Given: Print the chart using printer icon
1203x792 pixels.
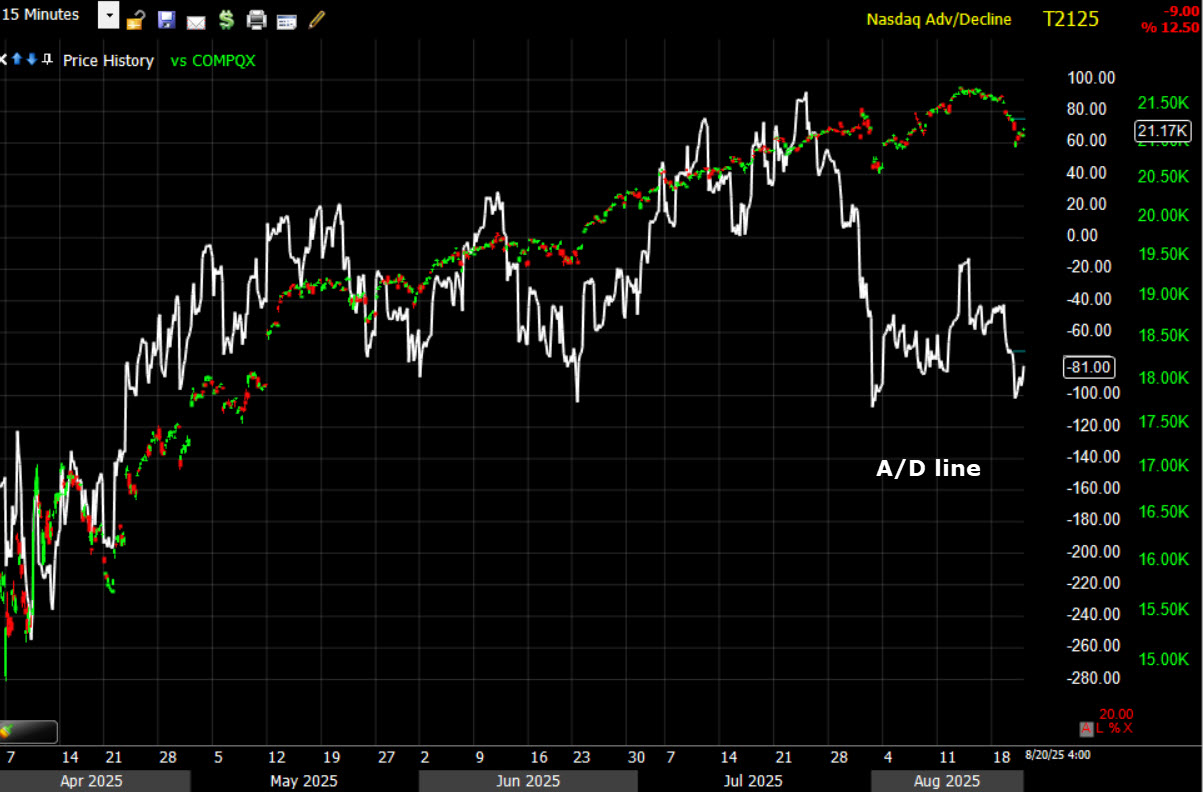Looking at the screenshot, I should point(257,19).
